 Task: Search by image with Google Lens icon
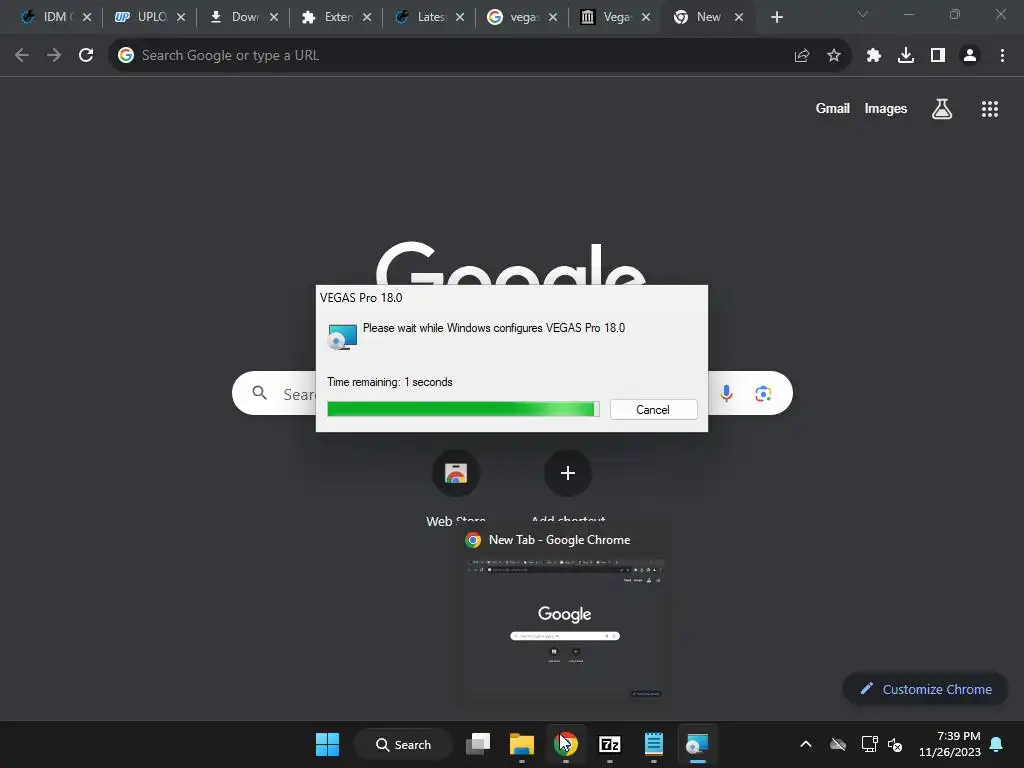(x=763, y=393)
